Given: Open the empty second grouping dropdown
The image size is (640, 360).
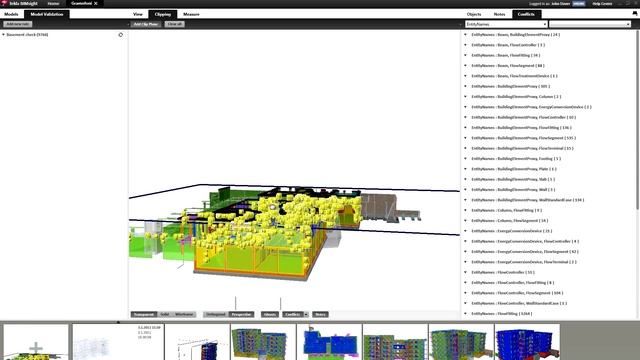Looking at the screenshot, I should coord(590,24).
